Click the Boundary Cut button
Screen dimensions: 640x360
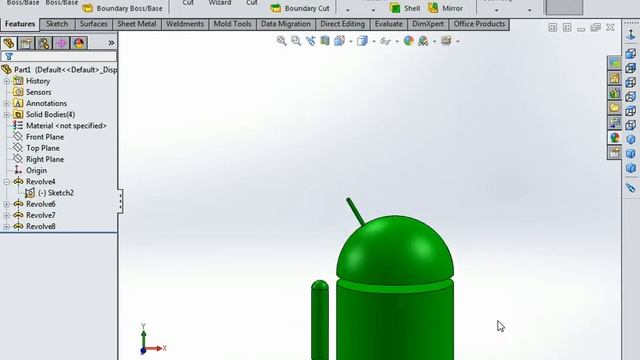click(300, 8)
